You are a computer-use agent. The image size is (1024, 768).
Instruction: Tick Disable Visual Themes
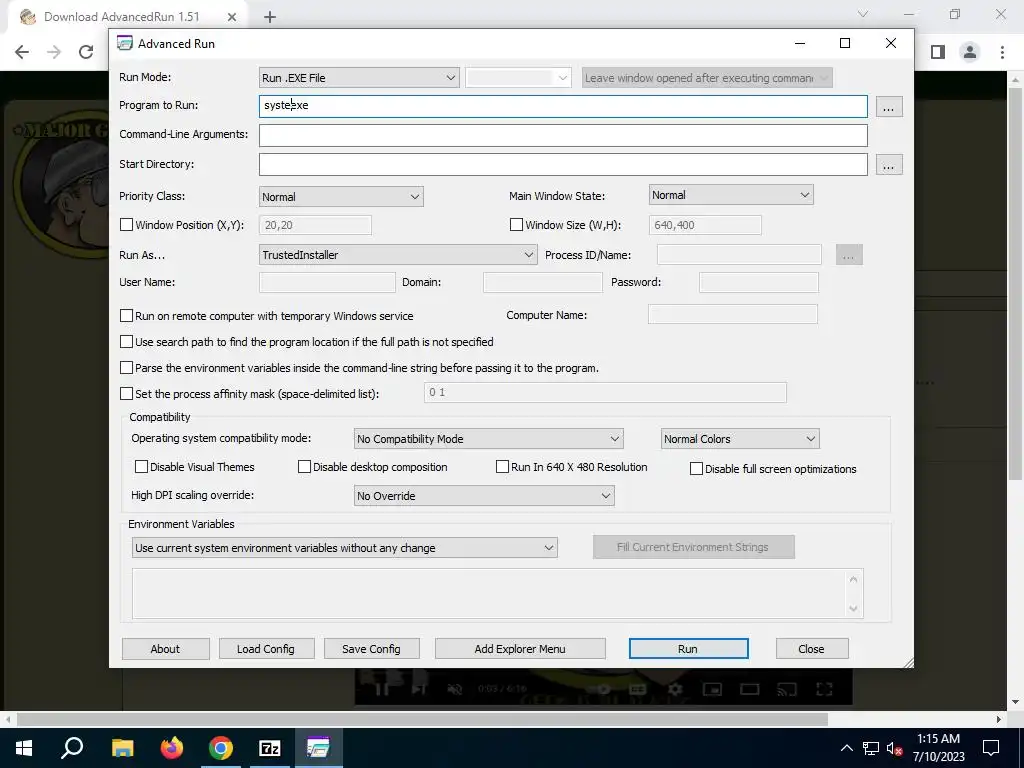pyautogui.click(x=141, y=466)
